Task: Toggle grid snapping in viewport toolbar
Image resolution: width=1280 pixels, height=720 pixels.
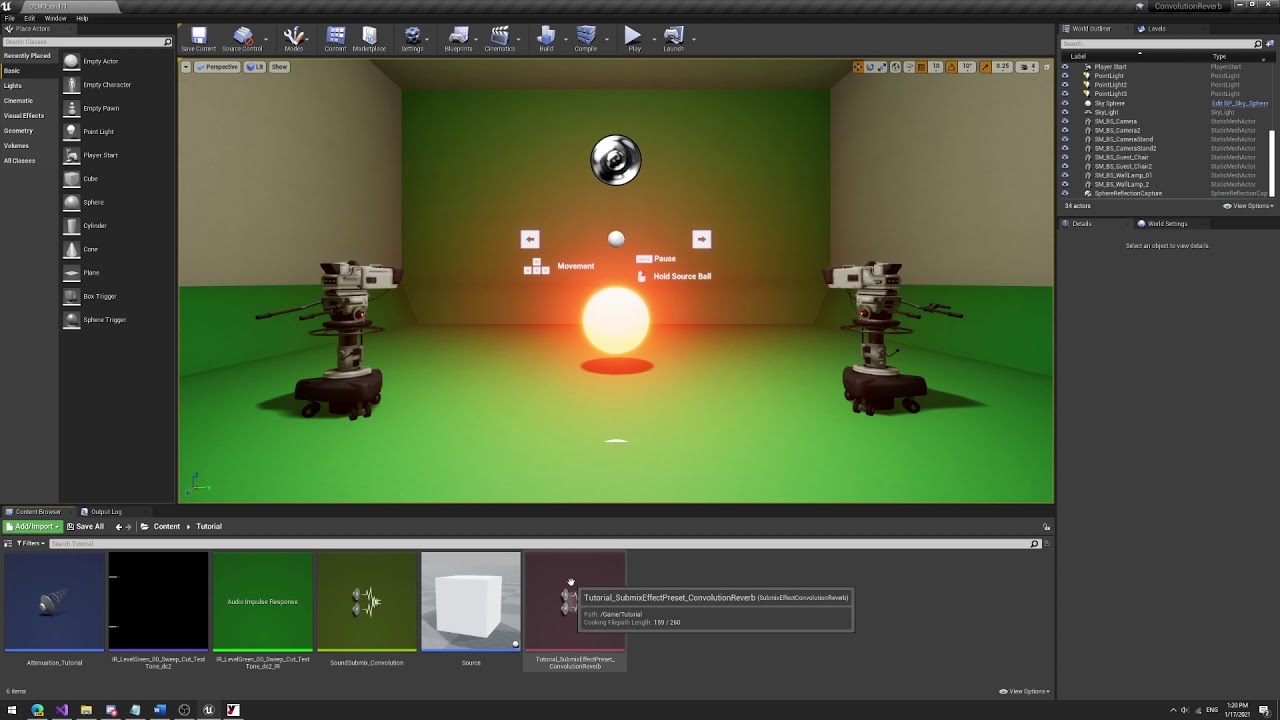Action: [x=922, y=67]
